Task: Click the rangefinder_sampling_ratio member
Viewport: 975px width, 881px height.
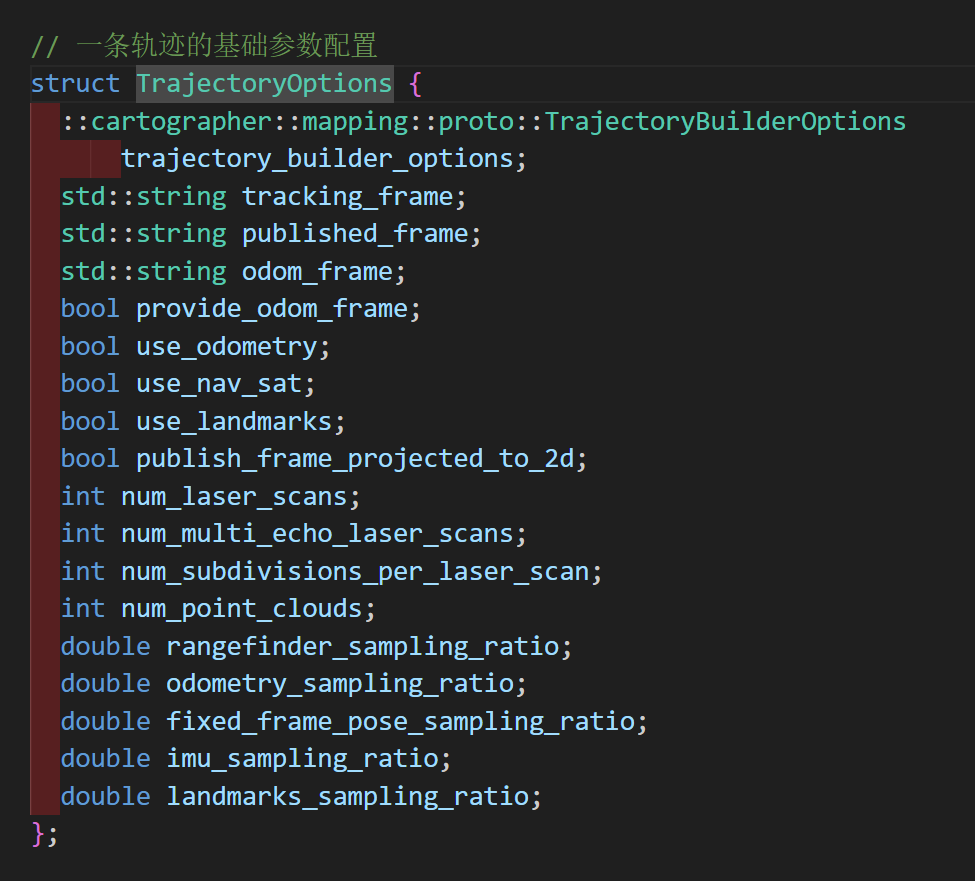Action: (x=363, y=646)
